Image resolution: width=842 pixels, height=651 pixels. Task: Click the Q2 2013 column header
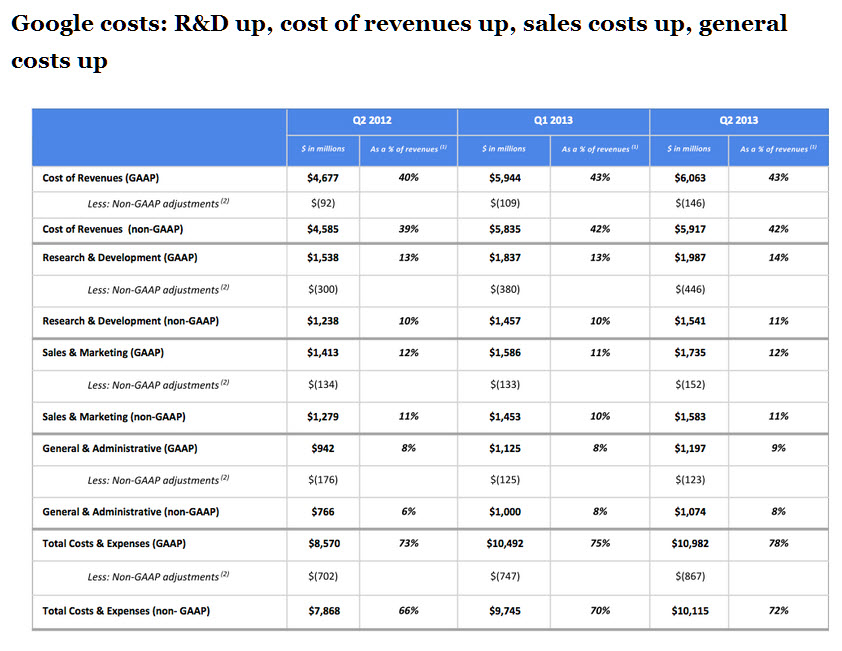click(x=738, y=120)
